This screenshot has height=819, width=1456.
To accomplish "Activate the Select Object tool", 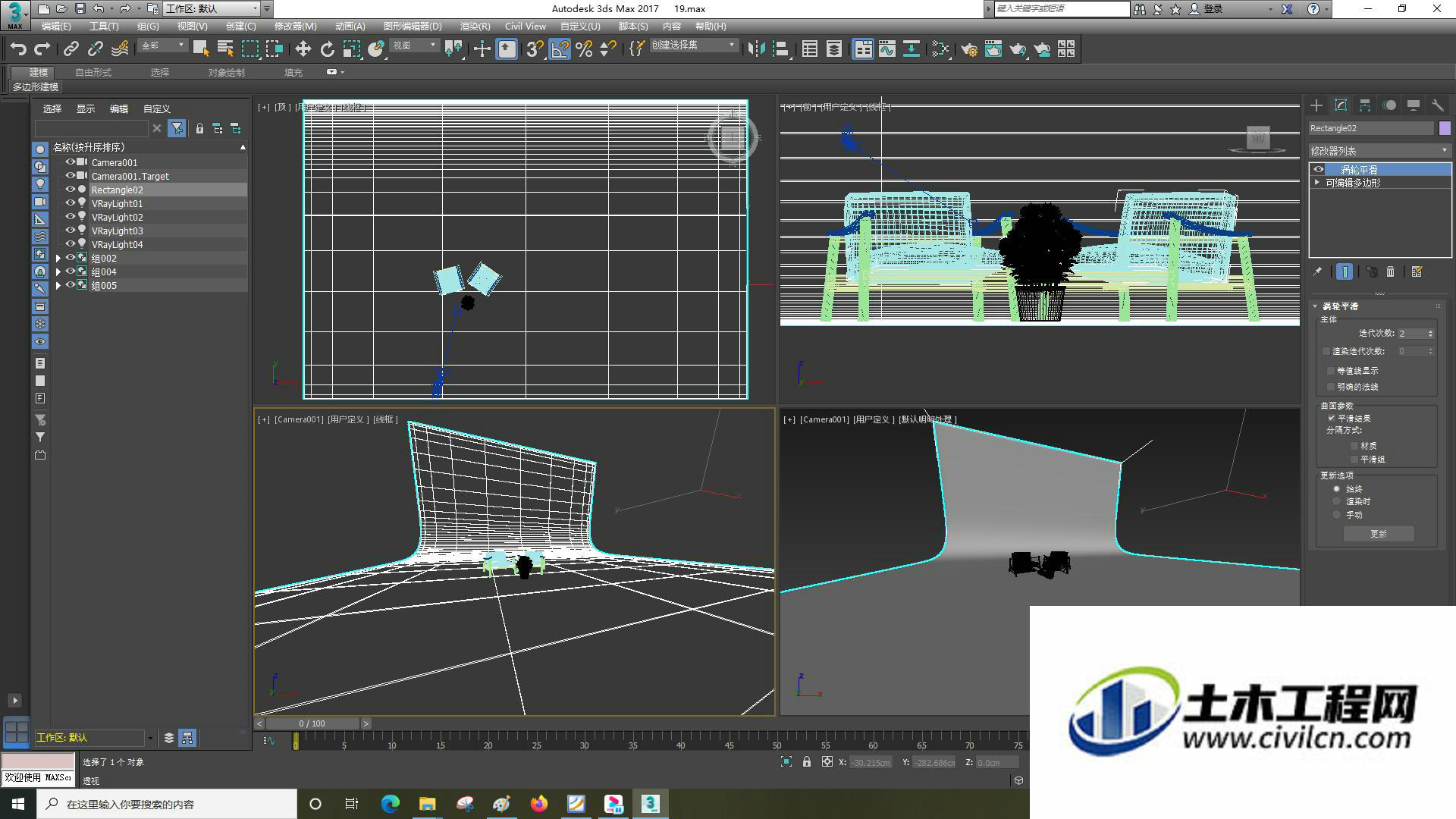I will click(x=201, y=49).
